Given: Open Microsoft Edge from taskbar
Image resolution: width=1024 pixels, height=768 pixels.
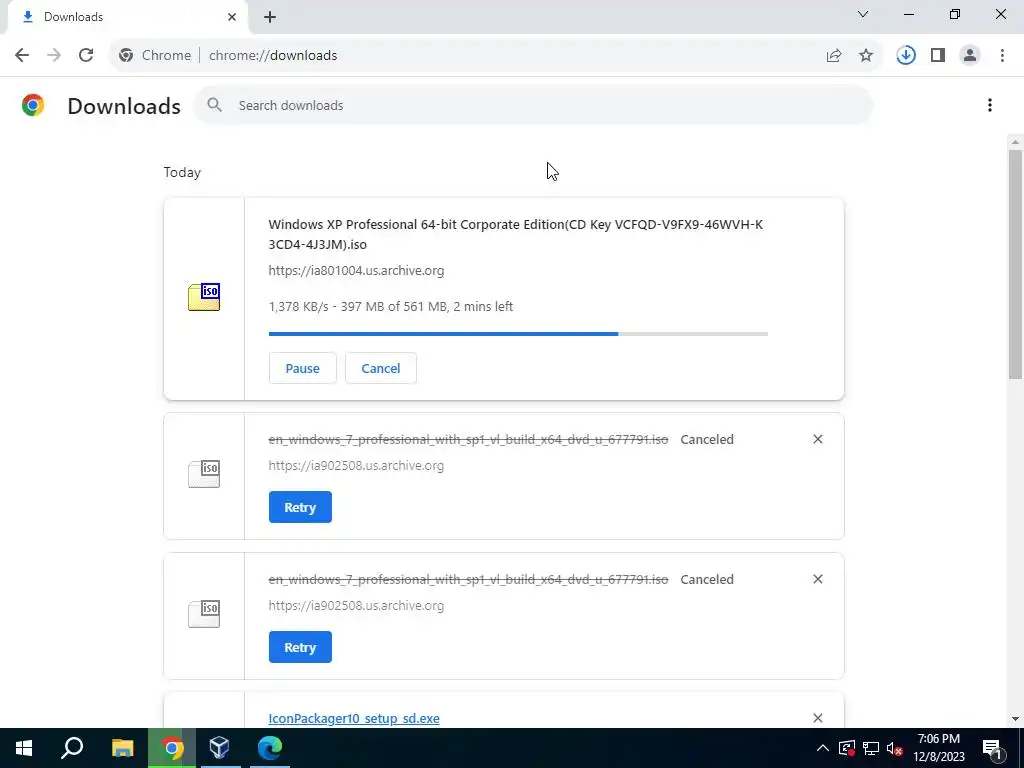Looking at the screenshot, I should [x=269, y=748].
